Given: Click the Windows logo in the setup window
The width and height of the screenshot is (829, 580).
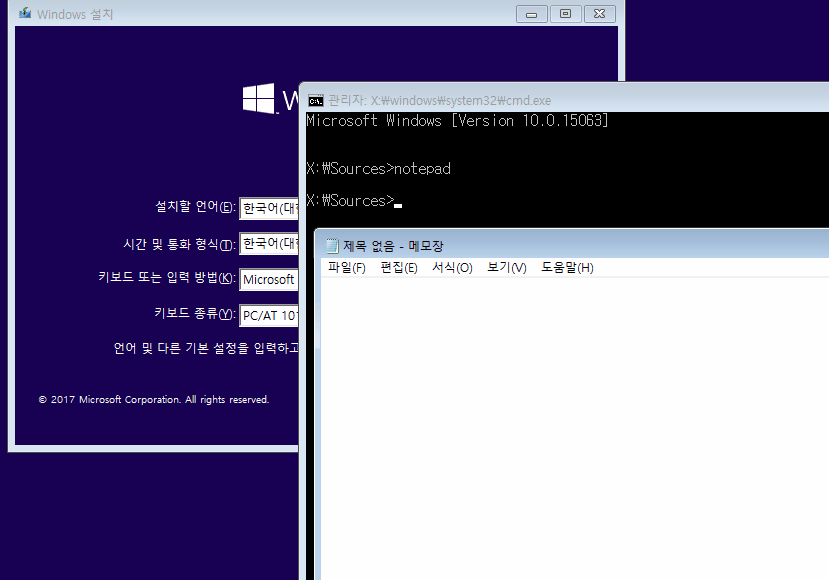Looking at the screenshot, I should [259, 98].
